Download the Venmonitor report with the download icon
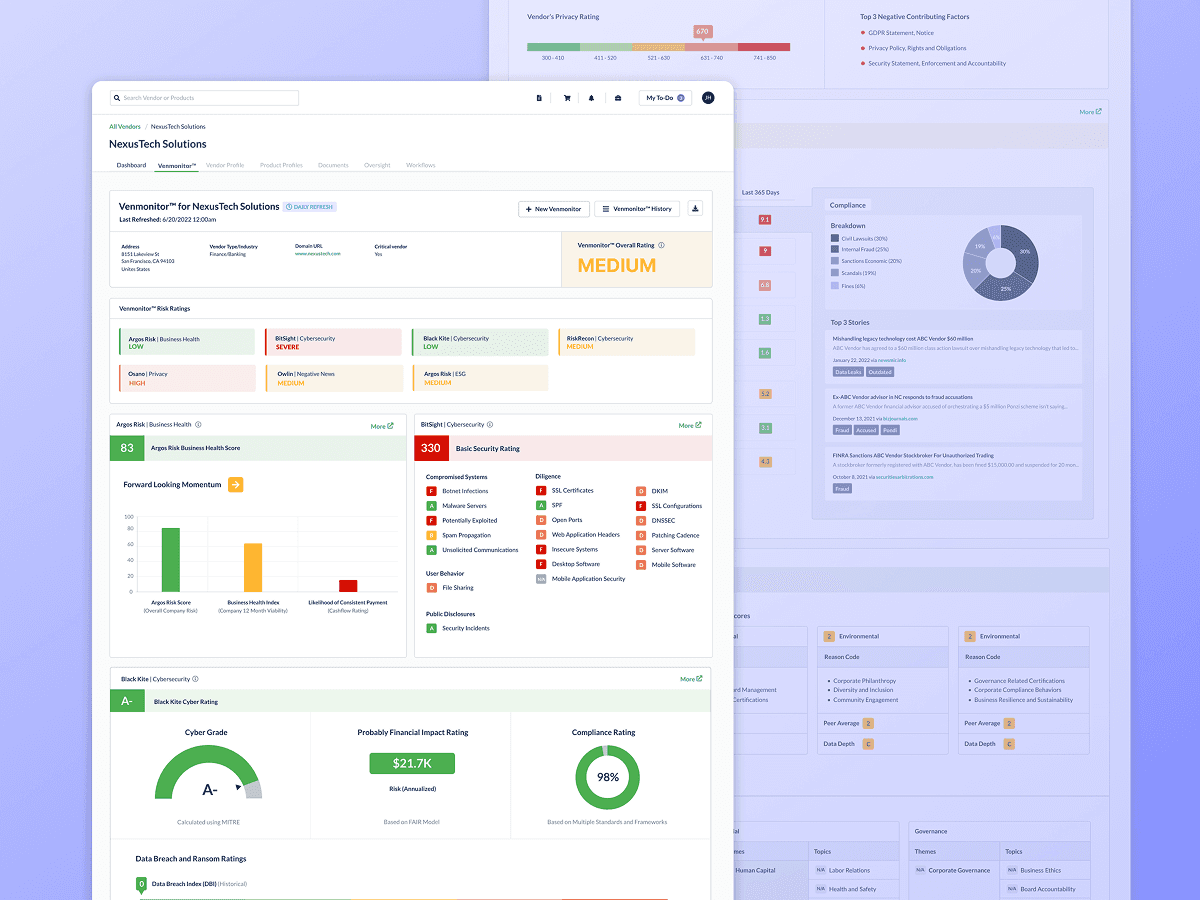Screen dimensions: 1200x900 [x=696, y=209]
